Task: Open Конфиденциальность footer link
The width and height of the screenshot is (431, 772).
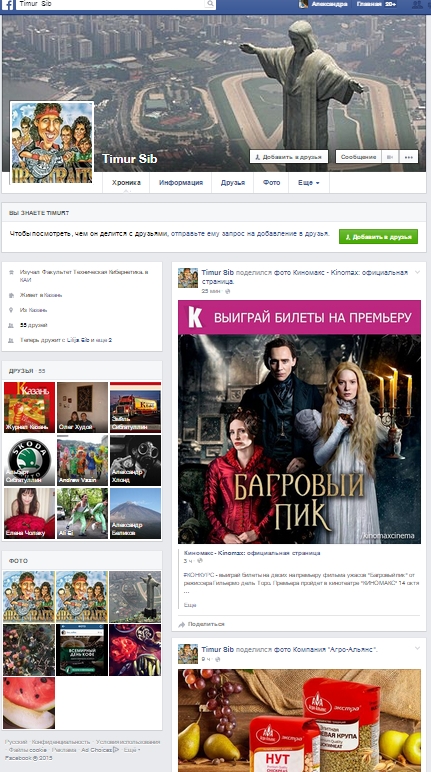Action: (61, 742)
